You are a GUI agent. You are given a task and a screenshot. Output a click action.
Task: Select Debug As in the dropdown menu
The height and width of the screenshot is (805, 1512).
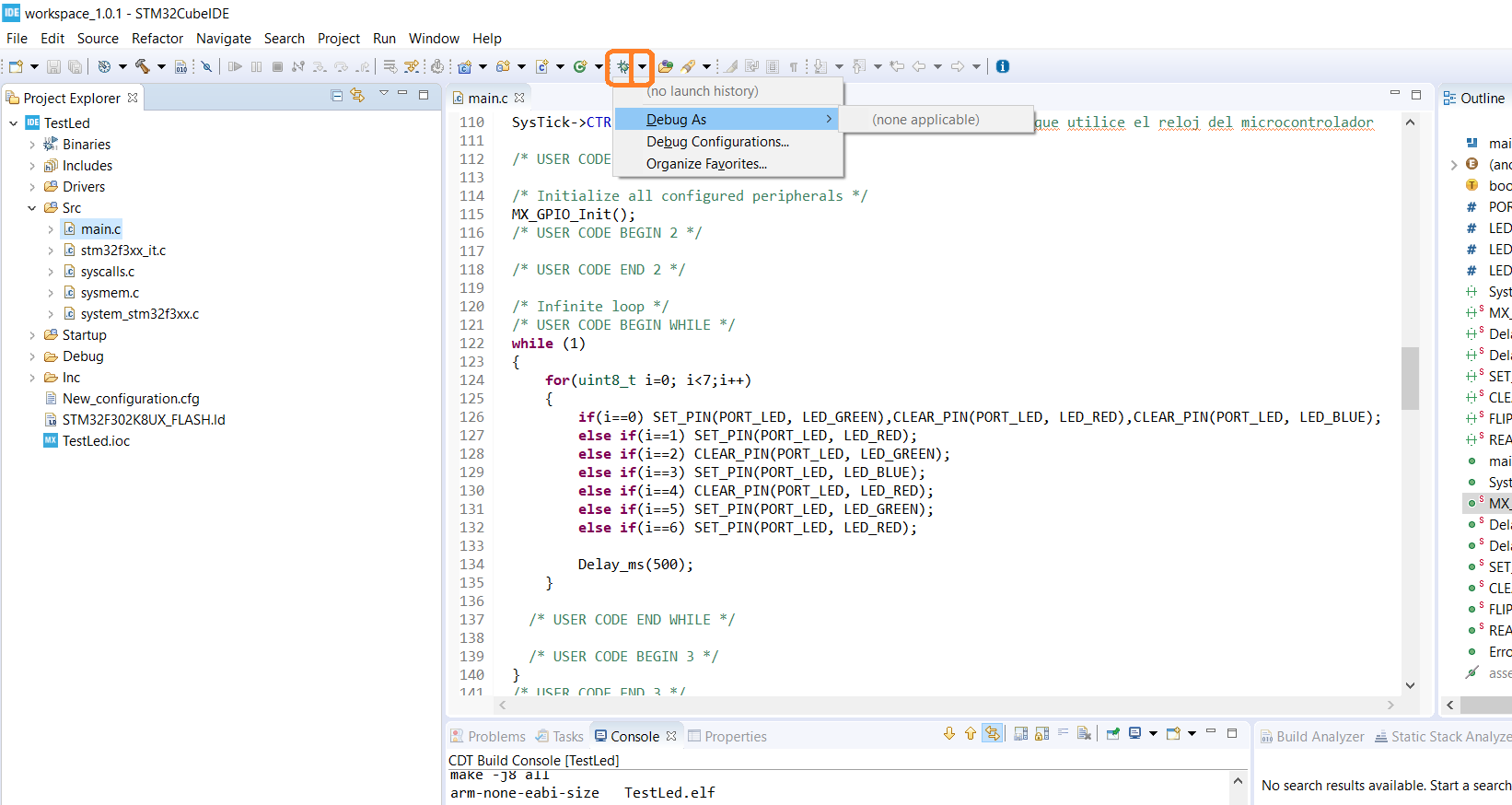[727, 120]
